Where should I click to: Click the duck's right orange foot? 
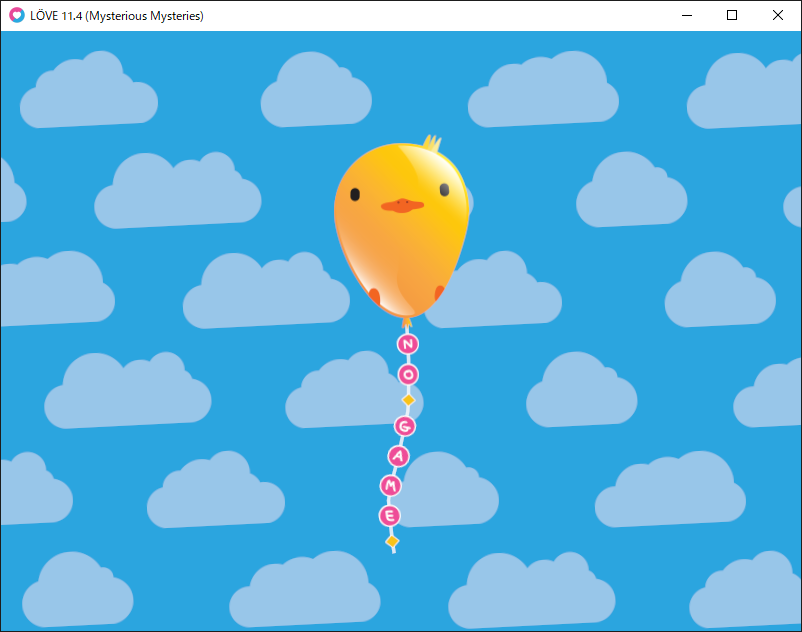click(438, 293)
